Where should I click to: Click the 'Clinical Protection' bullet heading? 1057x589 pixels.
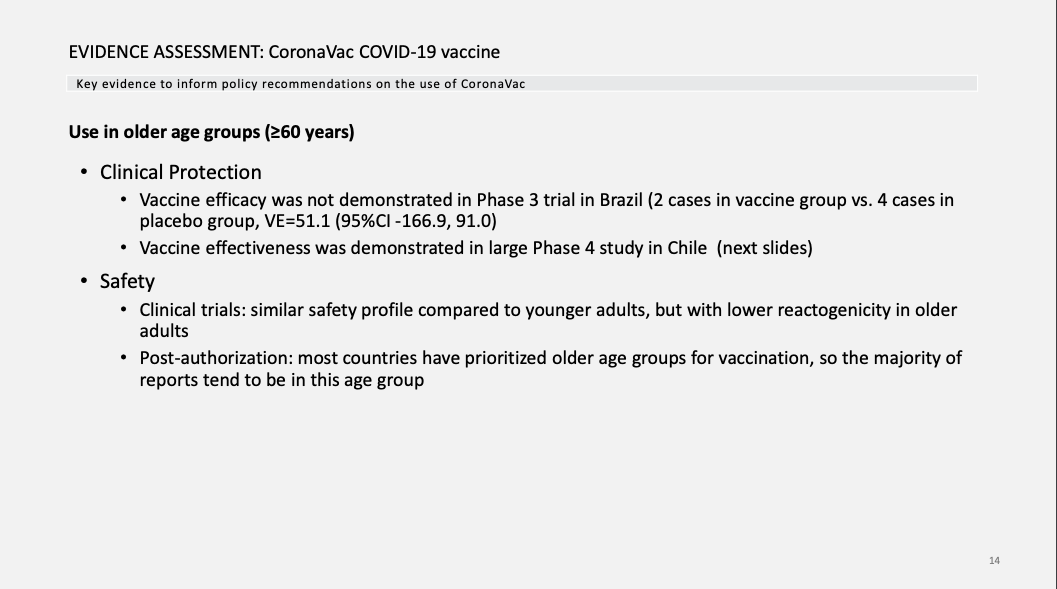[180, 172]
